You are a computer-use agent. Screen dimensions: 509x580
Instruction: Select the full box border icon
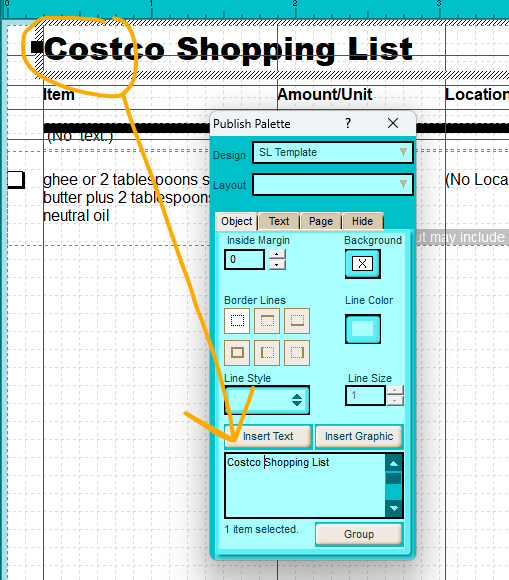tap(237, 353)
